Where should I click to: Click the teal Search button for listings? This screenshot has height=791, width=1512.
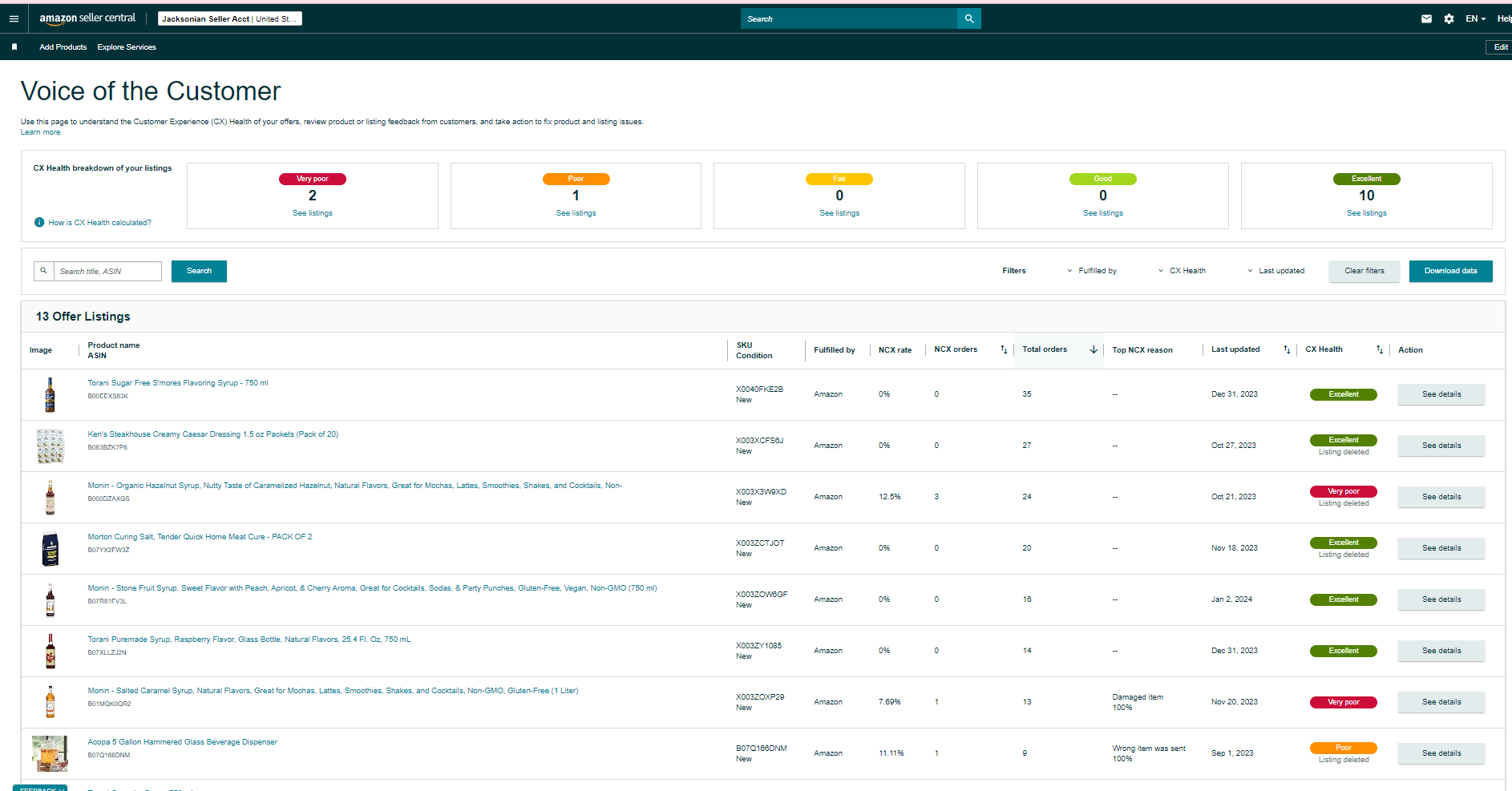pos(199,271)
